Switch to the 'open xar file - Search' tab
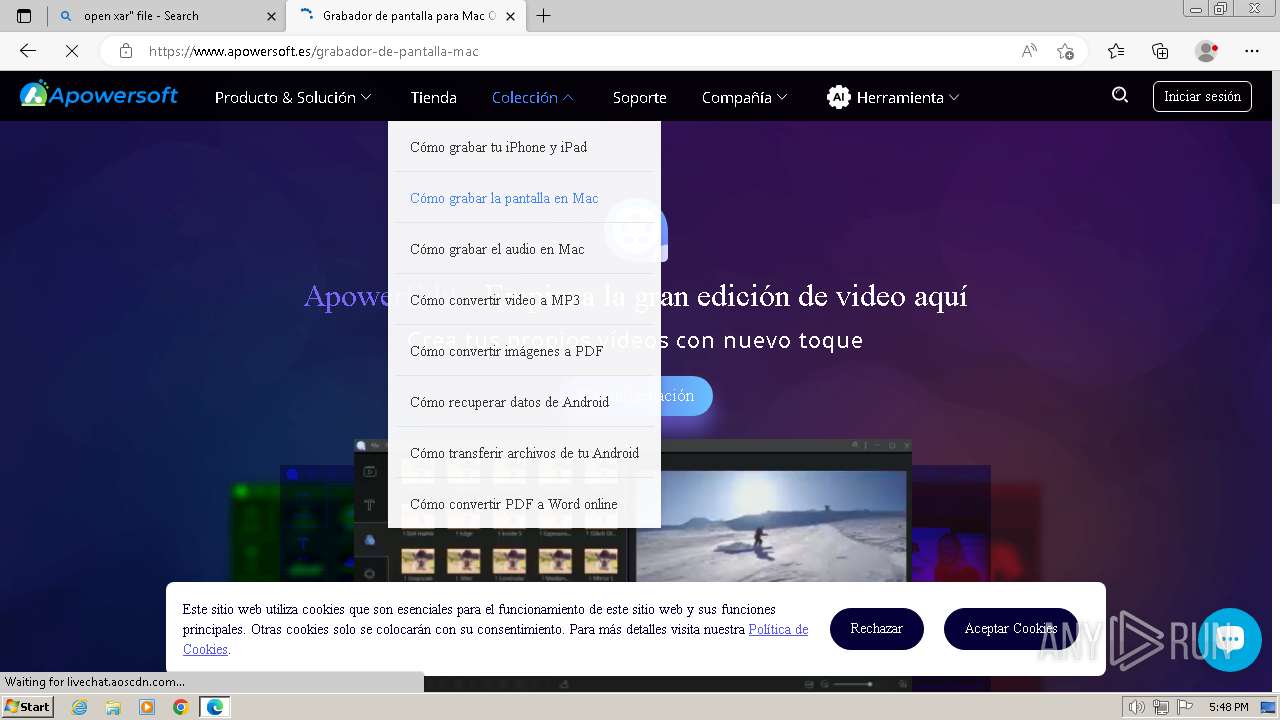Viewport: 1280px width, 720px height. 166,16
